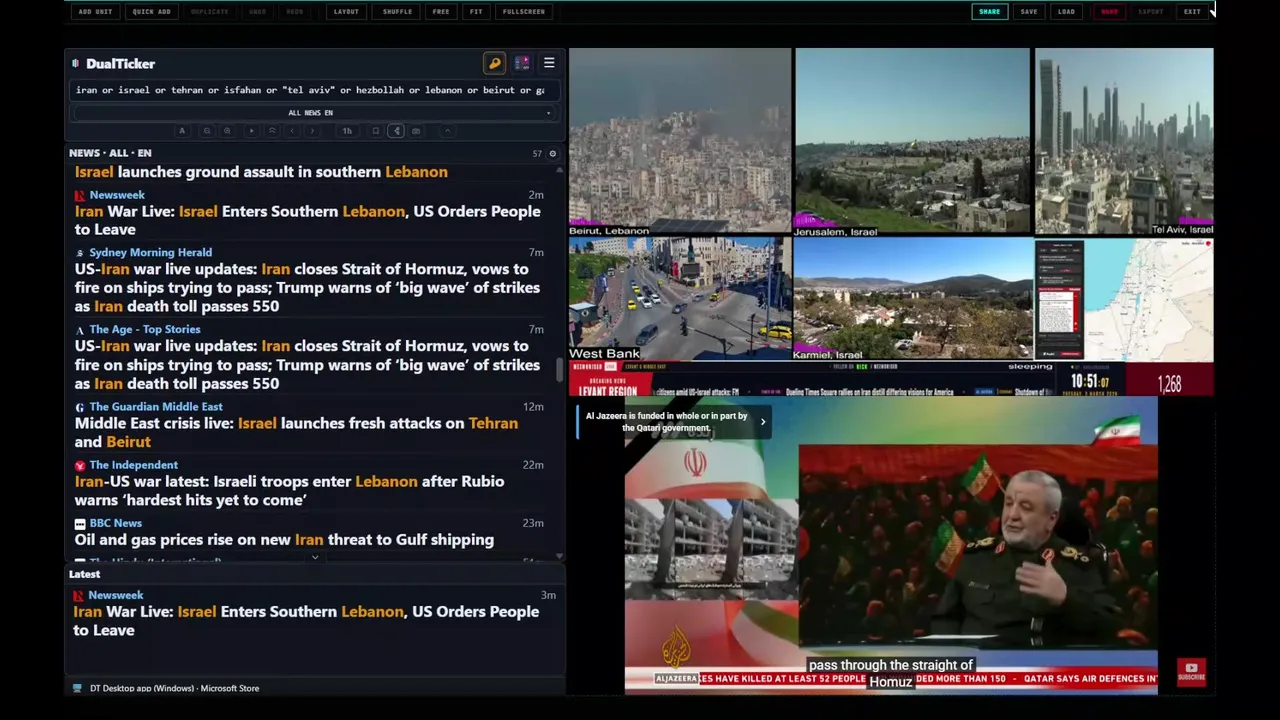Click the LOAD button

click(1067, 12)
